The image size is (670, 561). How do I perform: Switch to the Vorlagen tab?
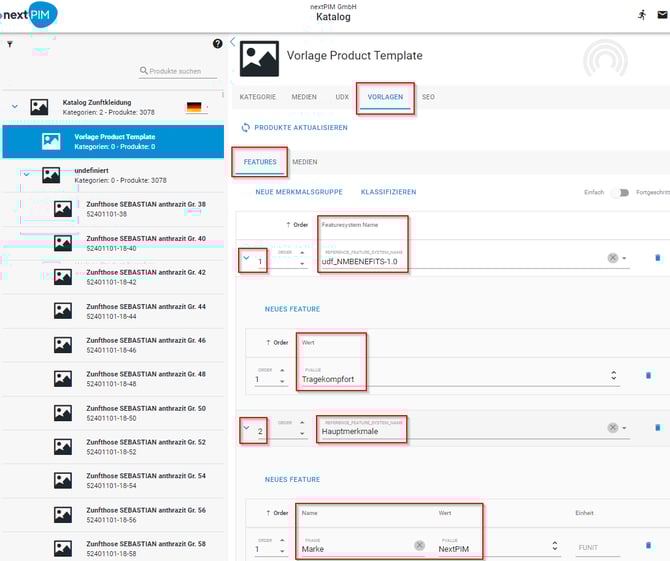click(x=385, y=97)
